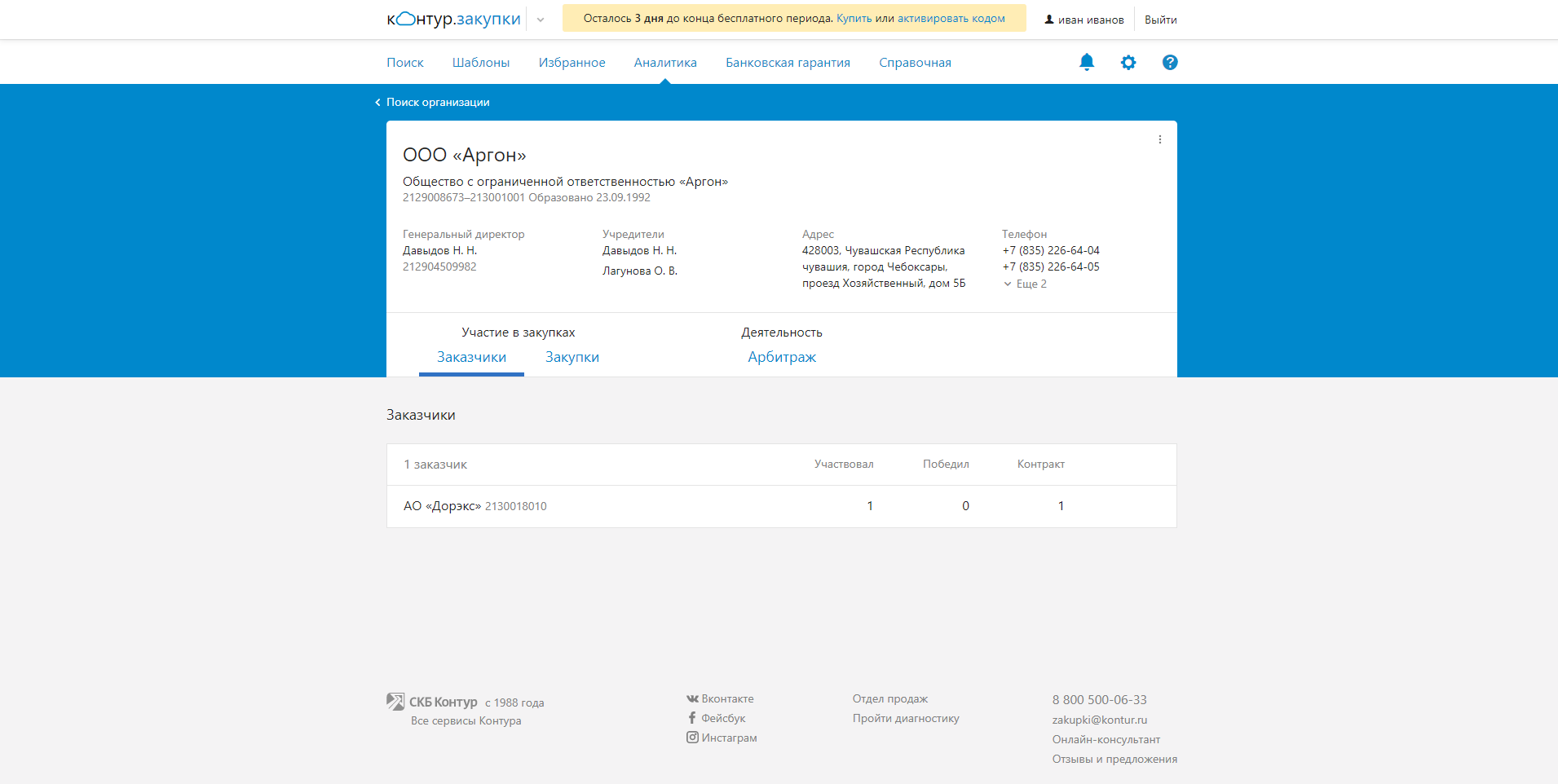Open founder Лагунова О. В. link
Image resolution: width=1558 pixels, height=784 pixels.
(640, 271)
